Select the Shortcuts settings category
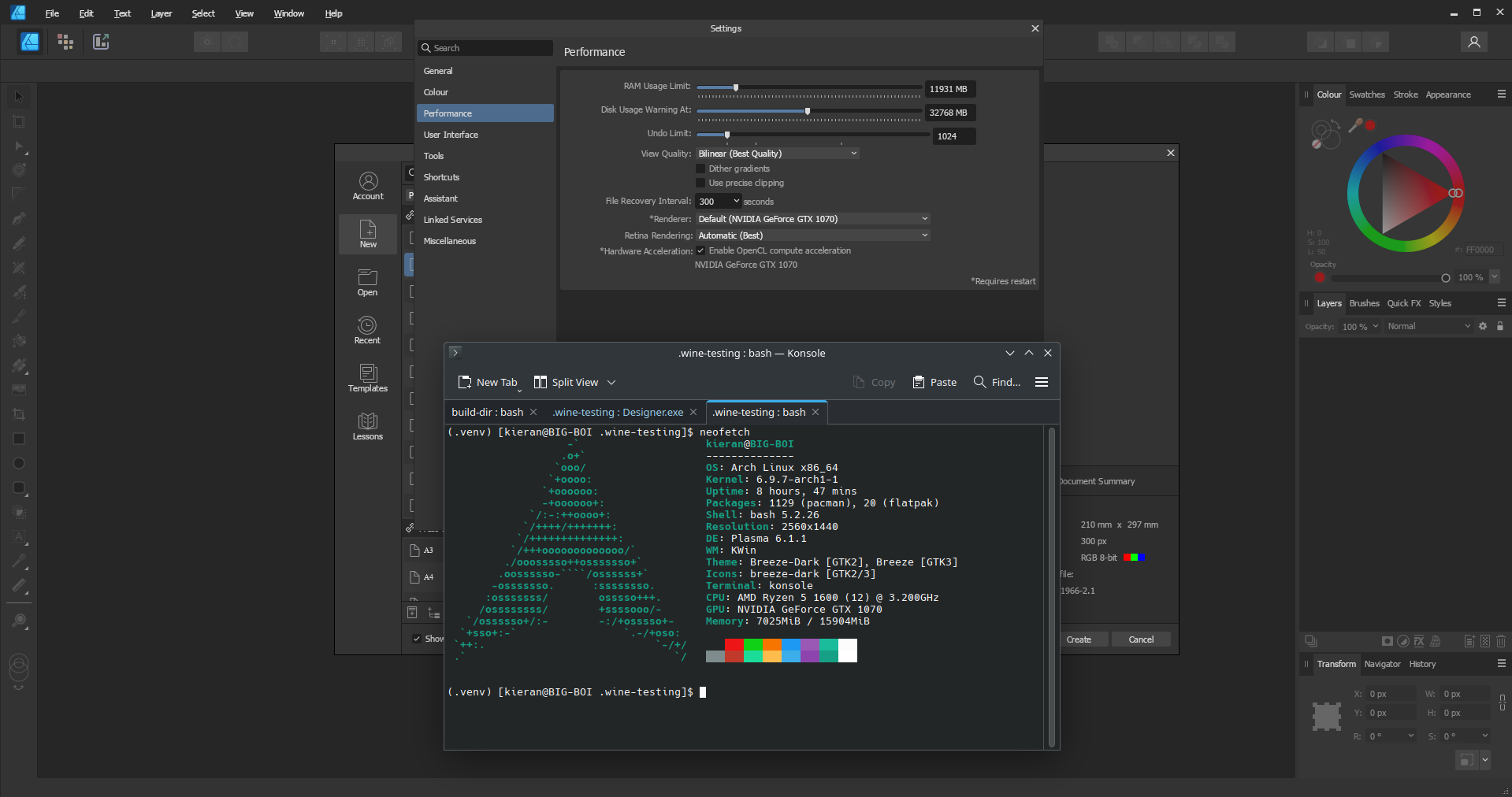This screenshot has height=797, width=1512. click(x=485, y=177)
